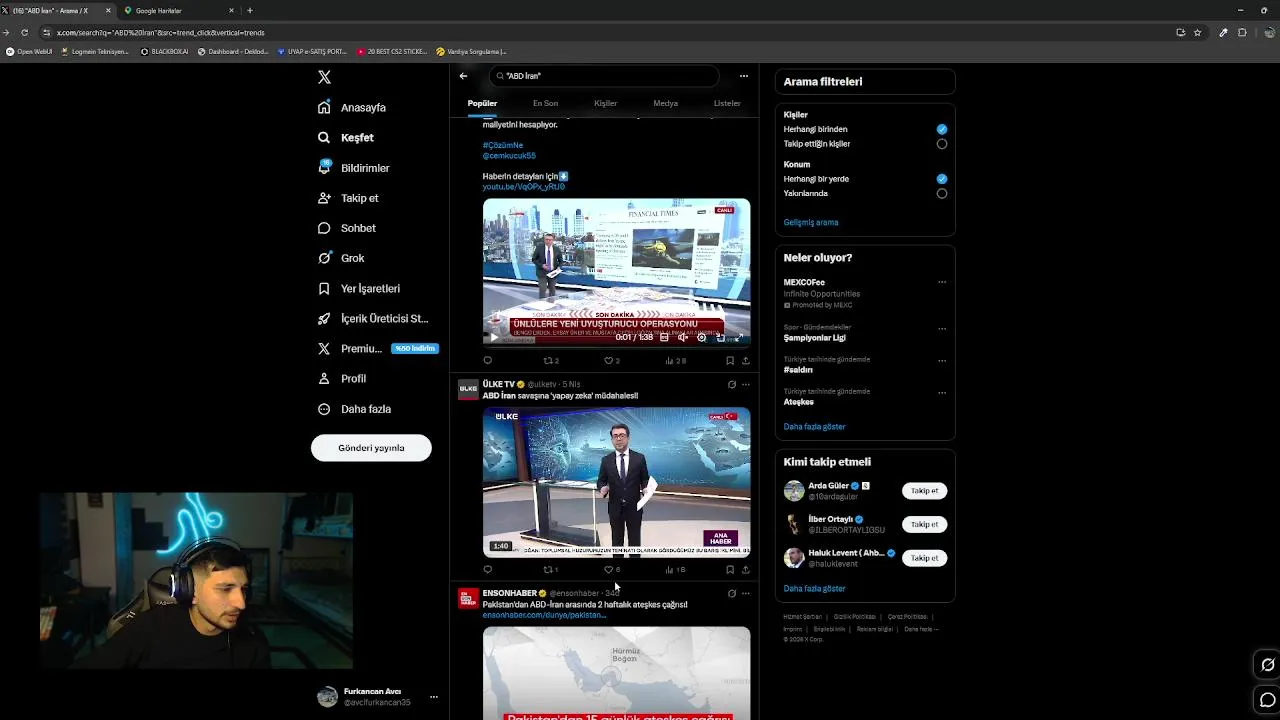The image size is (1280, 720).
Task: Open the X logo home icon
Action: click(324, 77)
